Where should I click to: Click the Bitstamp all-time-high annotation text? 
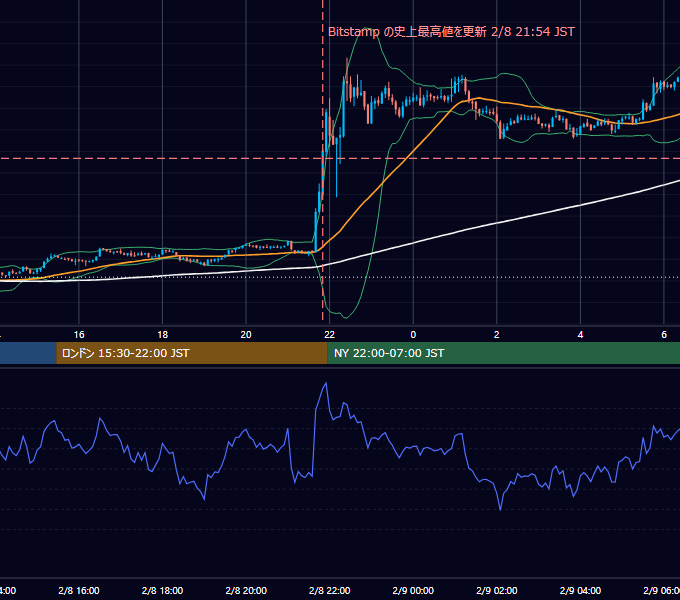click(451, 32)
